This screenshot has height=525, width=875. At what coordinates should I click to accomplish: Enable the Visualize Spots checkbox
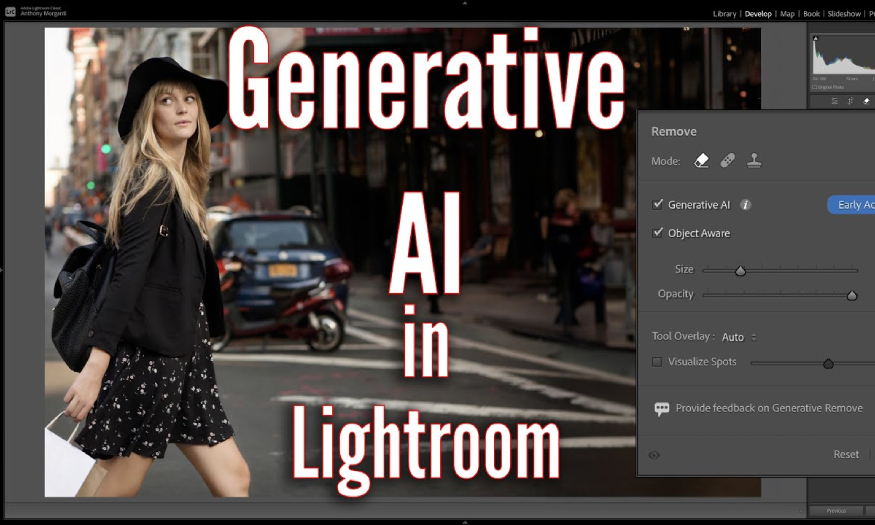pos(657,362)
